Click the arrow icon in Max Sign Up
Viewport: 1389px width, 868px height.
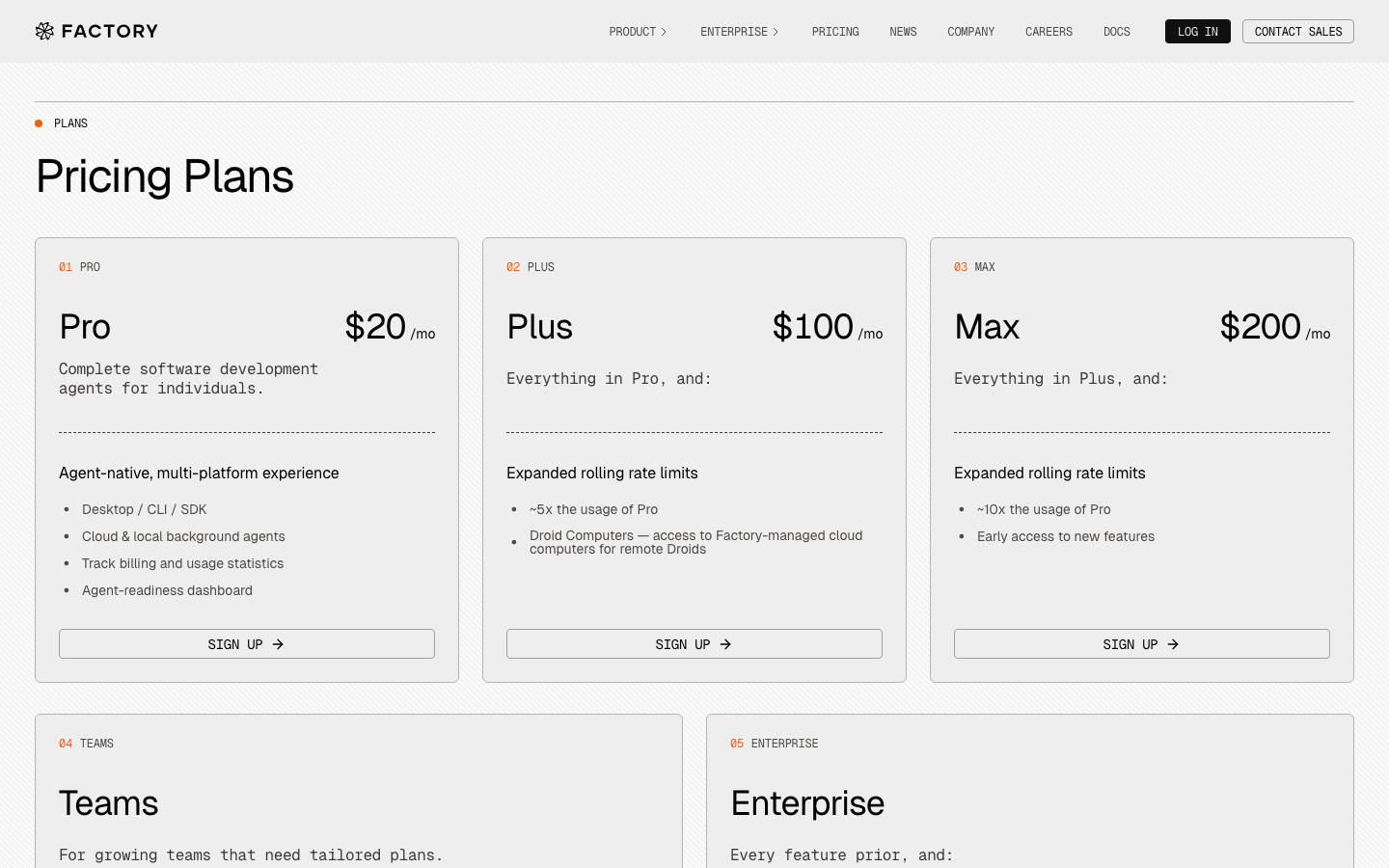[1173, 644]
